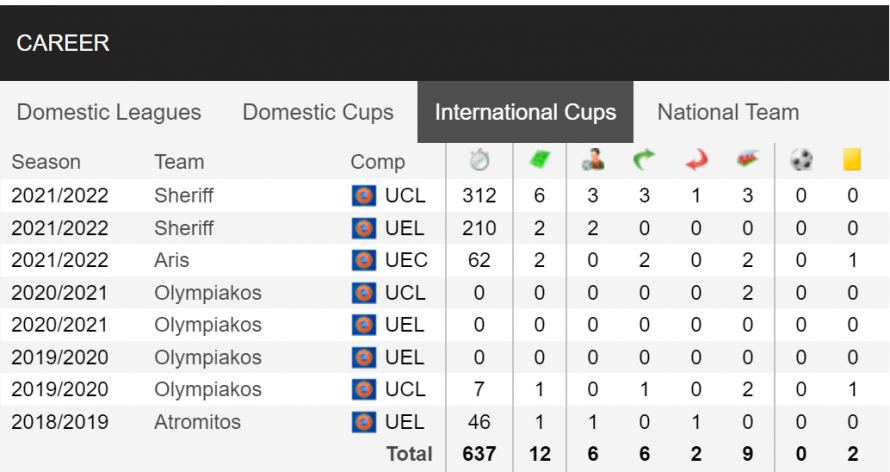890x472 pixels.
Task: Click the stopwatch minutes-played column icon
Action: pyautogui.click(x=479, y=160)
